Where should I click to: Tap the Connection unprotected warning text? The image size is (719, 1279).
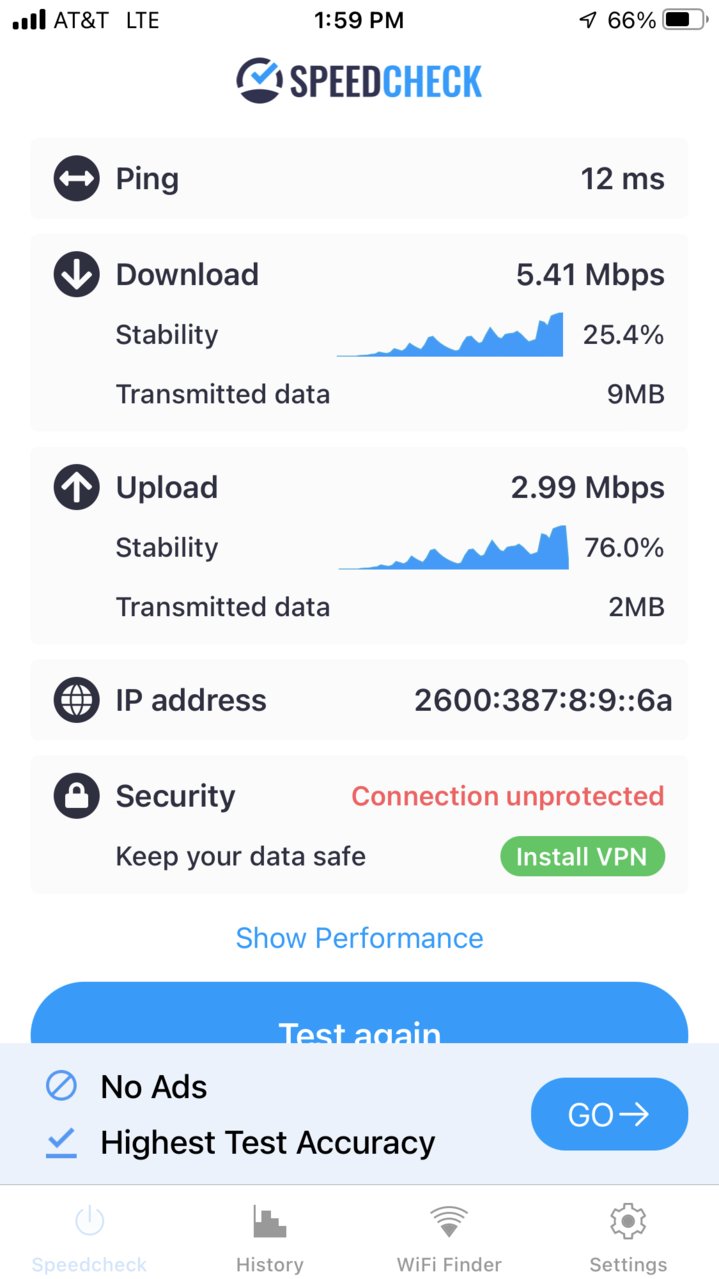point(507,796)
